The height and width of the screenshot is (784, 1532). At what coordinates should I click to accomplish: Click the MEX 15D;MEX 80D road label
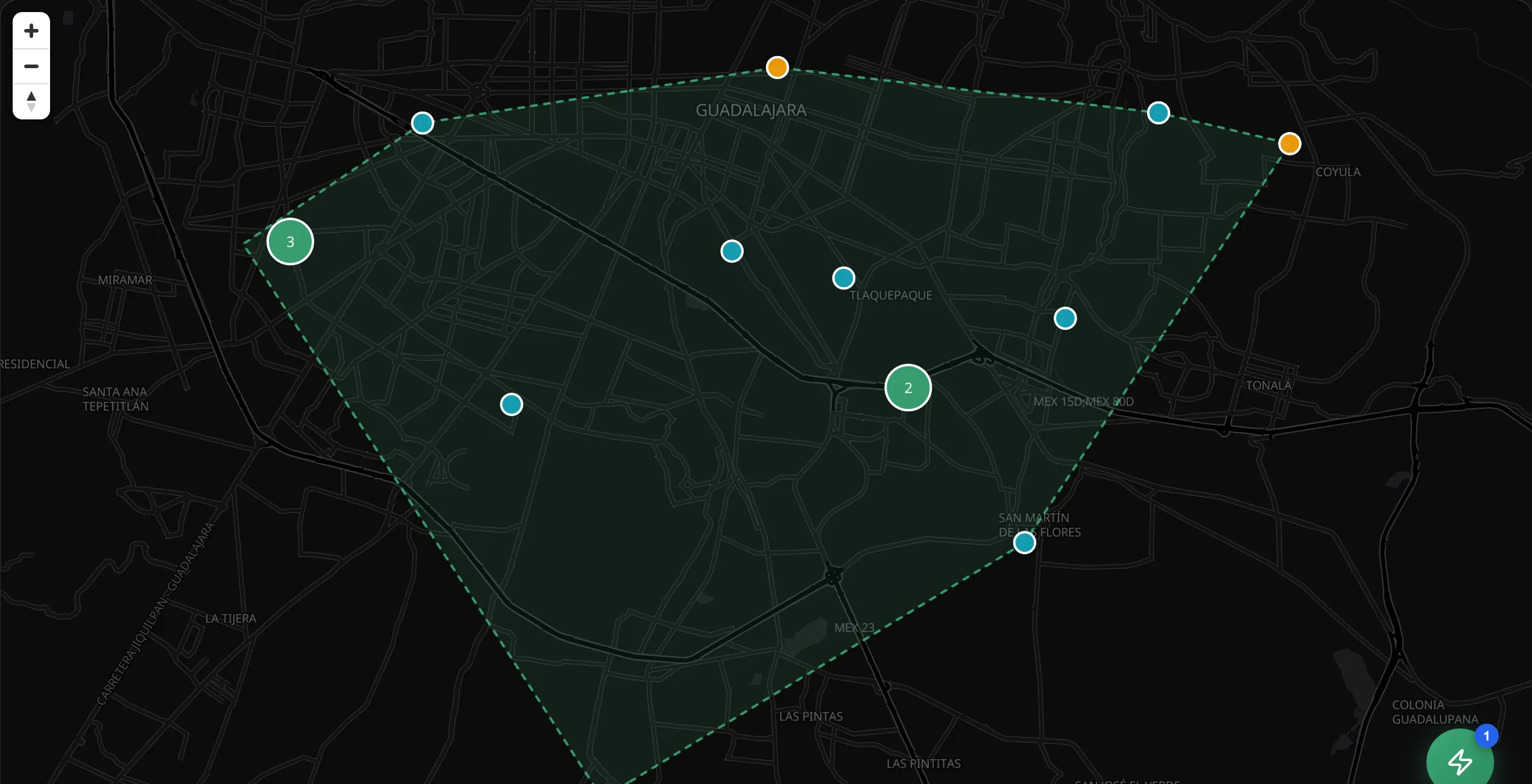click(1083, 402)
